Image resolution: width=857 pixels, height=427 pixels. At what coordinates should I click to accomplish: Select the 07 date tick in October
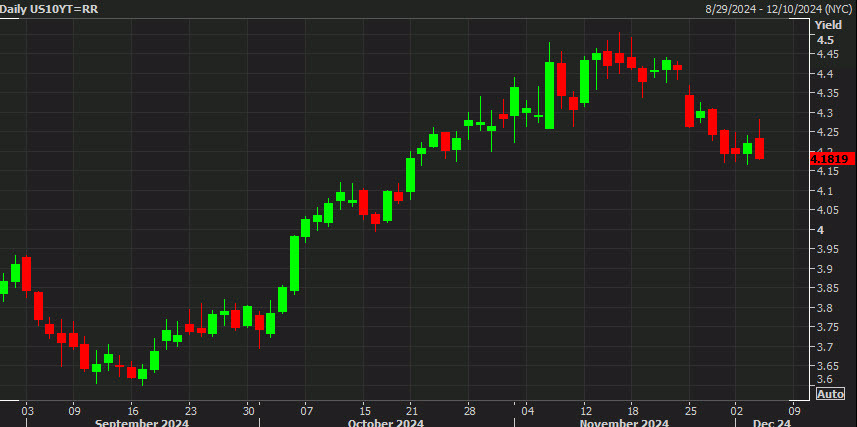[x=306, y=410]
